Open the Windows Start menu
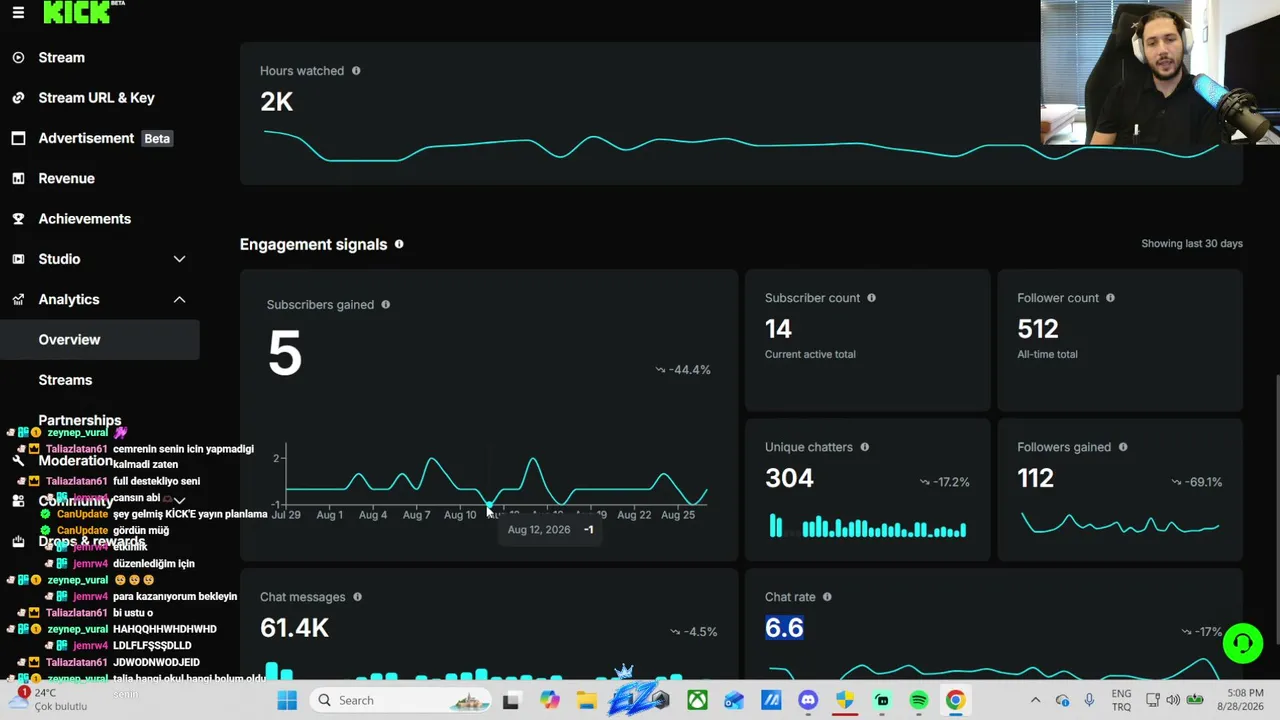Screen dimensions: 1280x720 tap(287, 700)
